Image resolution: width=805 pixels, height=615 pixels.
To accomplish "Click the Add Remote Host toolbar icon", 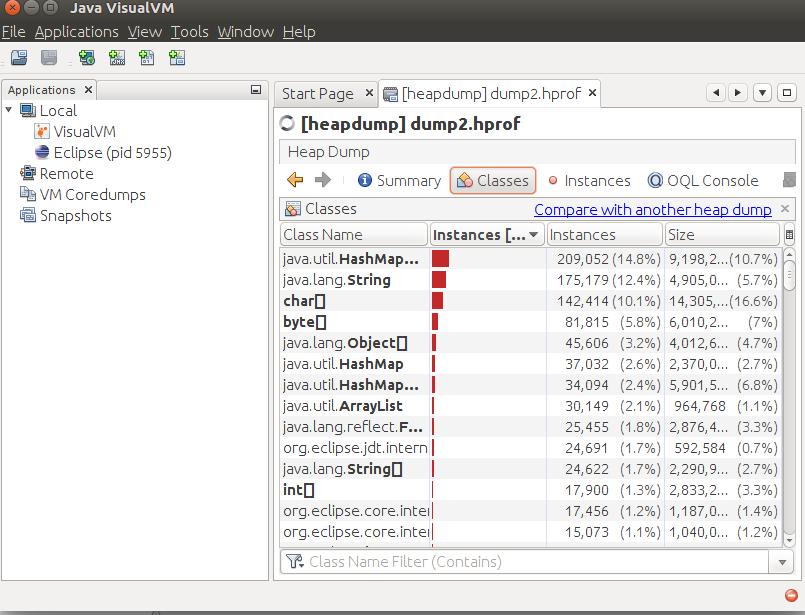I will coord(87,57).
